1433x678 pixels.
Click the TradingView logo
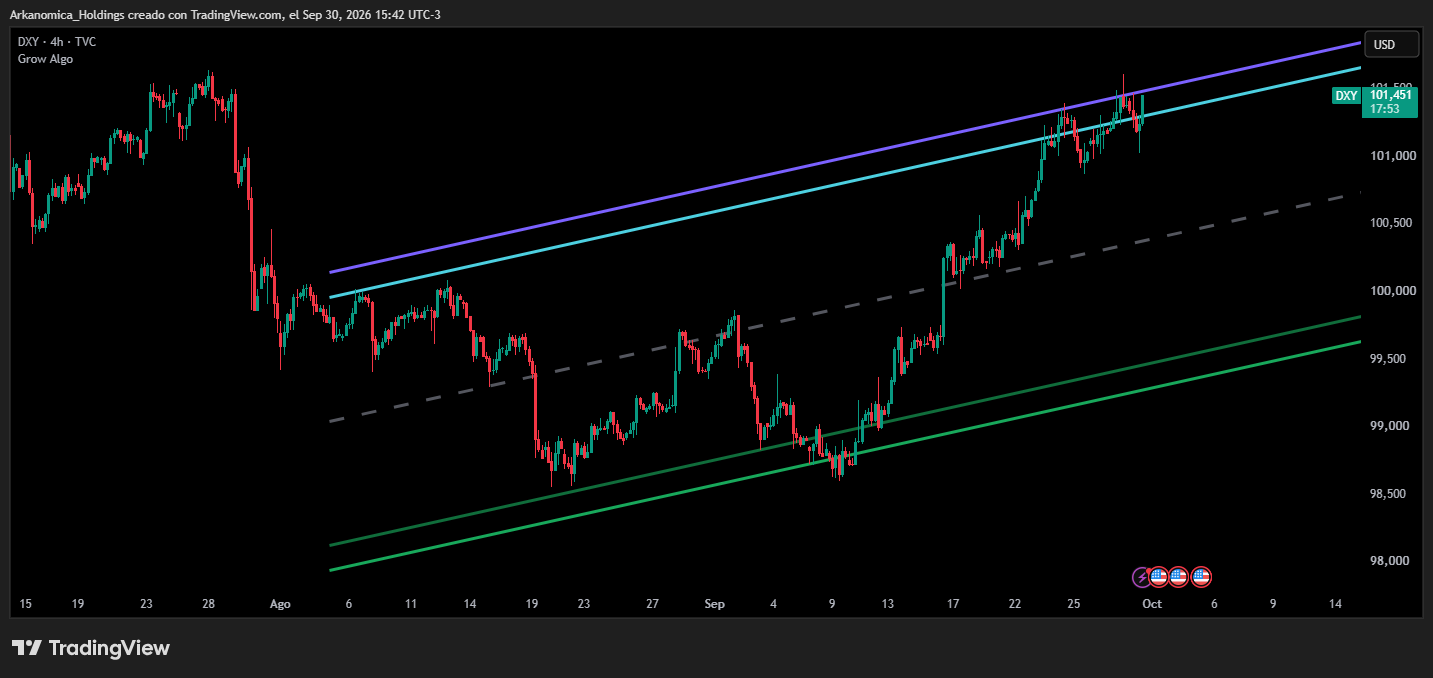91,648
